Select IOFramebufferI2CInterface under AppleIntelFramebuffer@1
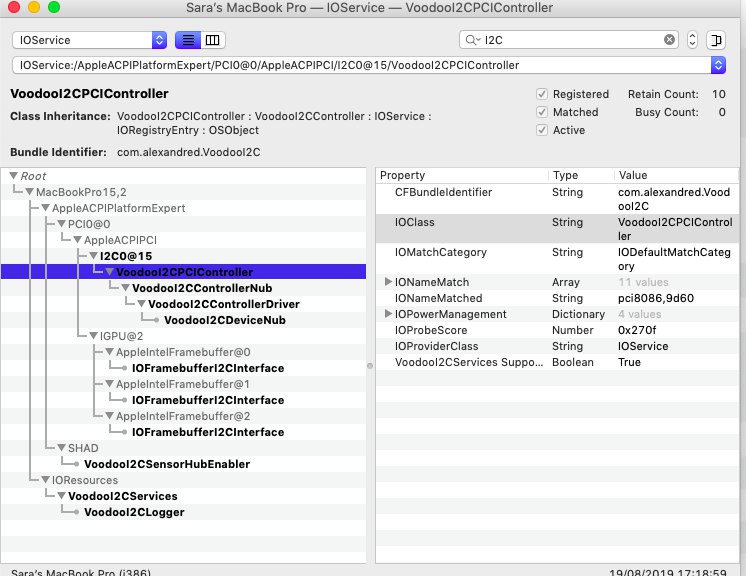 pos(208,400)
